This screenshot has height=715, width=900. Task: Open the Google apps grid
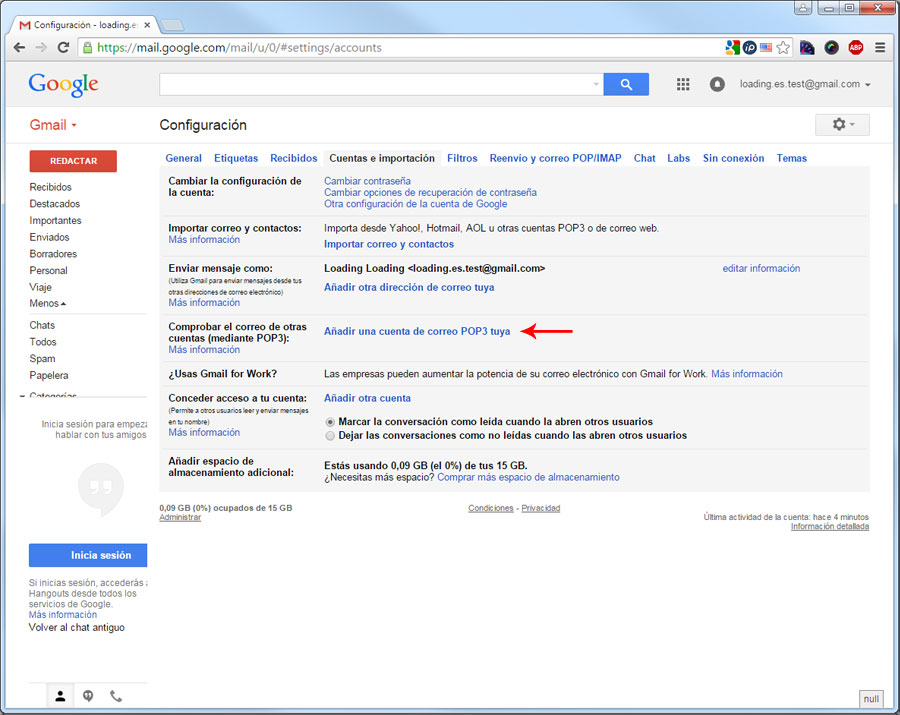coord(682,84)
